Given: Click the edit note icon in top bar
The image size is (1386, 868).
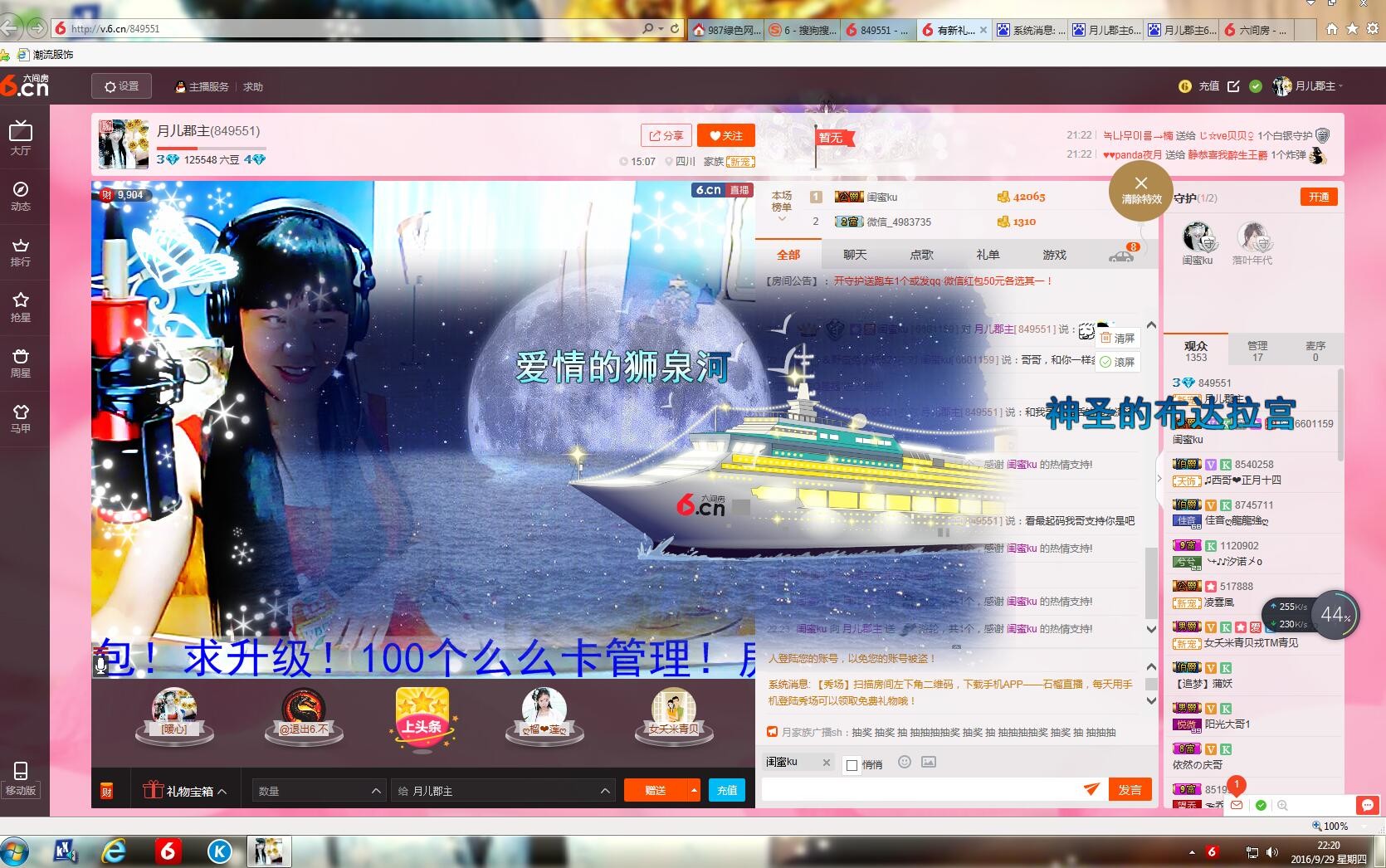Looking at the screenshot, I should [1233, 86].
